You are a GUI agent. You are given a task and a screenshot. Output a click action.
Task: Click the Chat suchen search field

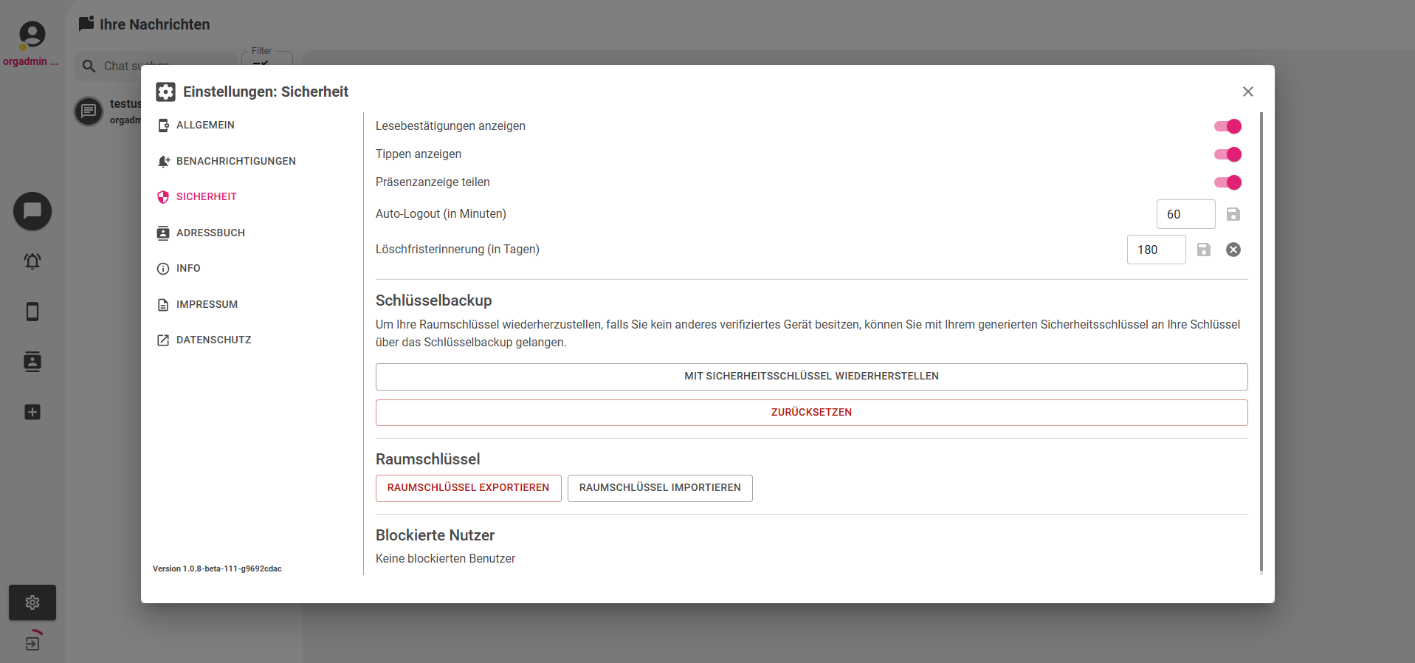[x=157, y=66]
